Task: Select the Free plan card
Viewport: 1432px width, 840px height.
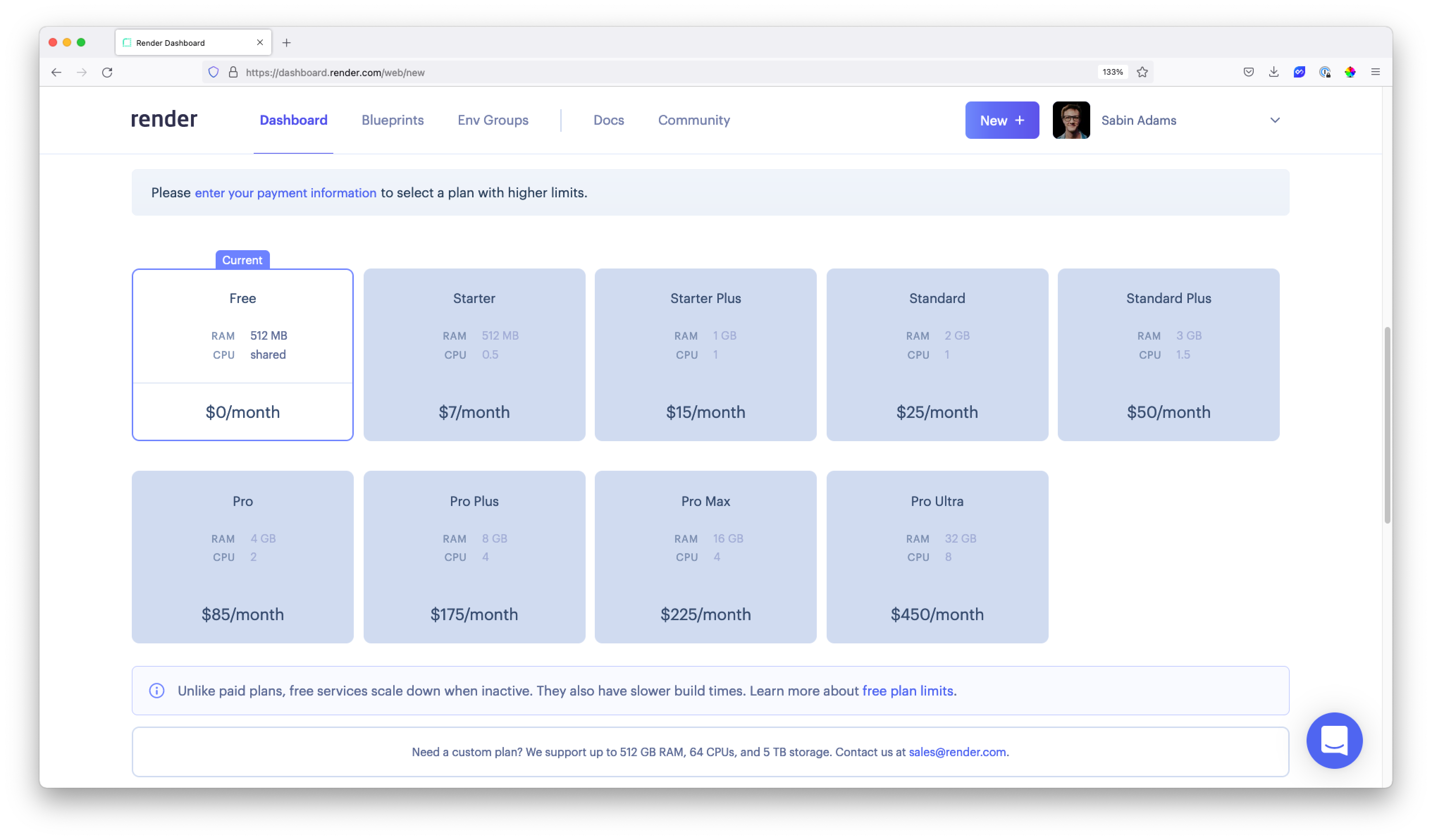Action: 243,355
